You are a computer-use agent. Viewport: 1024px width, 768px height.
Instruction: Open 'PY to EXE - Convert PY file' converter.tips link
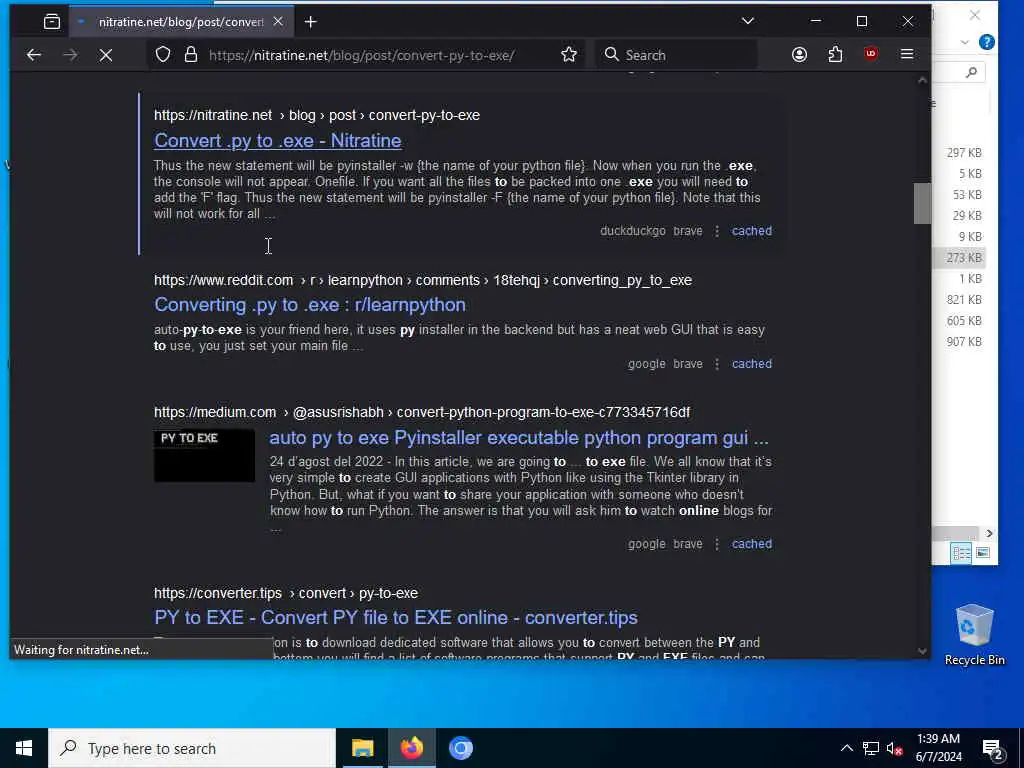tap(396, 618)
